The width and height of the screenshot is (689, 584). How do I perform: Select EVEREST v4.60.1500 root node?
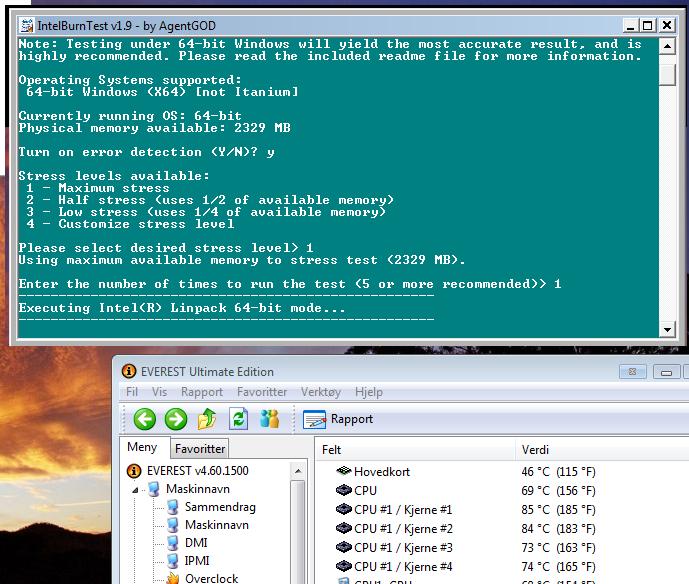click(x=198, y=471)
